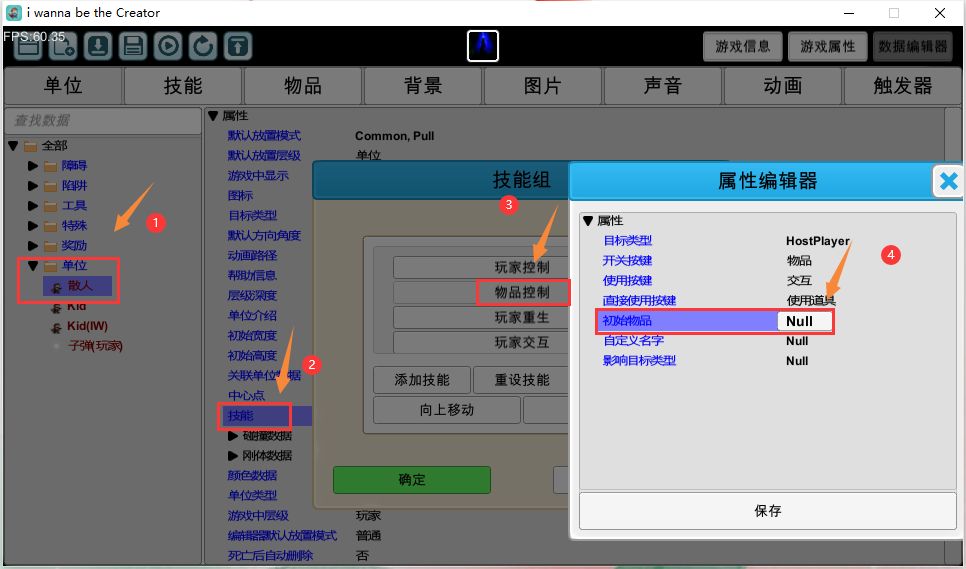The image size is (966, 569).
Task: Click the 图标 property
Action: click(240, 196)
